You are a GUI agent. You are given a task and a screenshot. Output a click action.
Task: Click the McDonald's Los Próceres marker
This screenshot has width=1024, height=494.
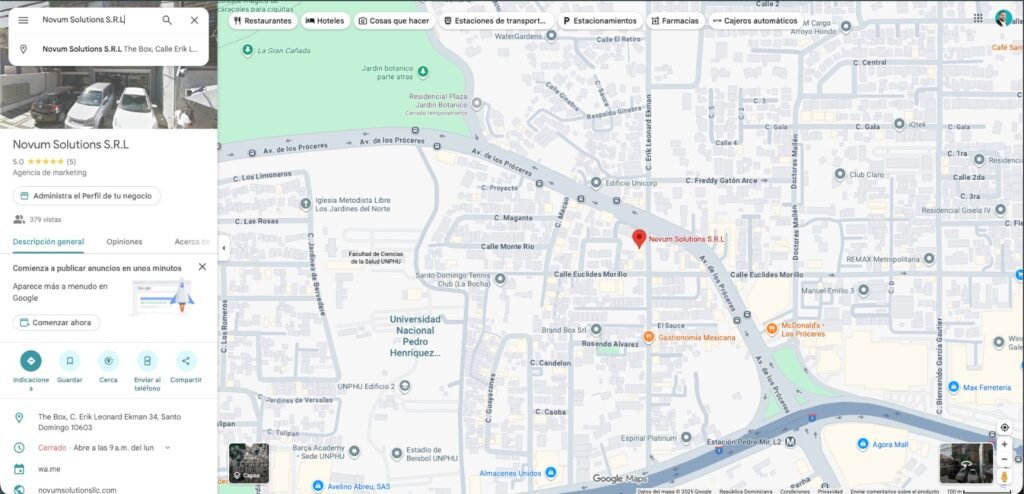pos(772,329)
